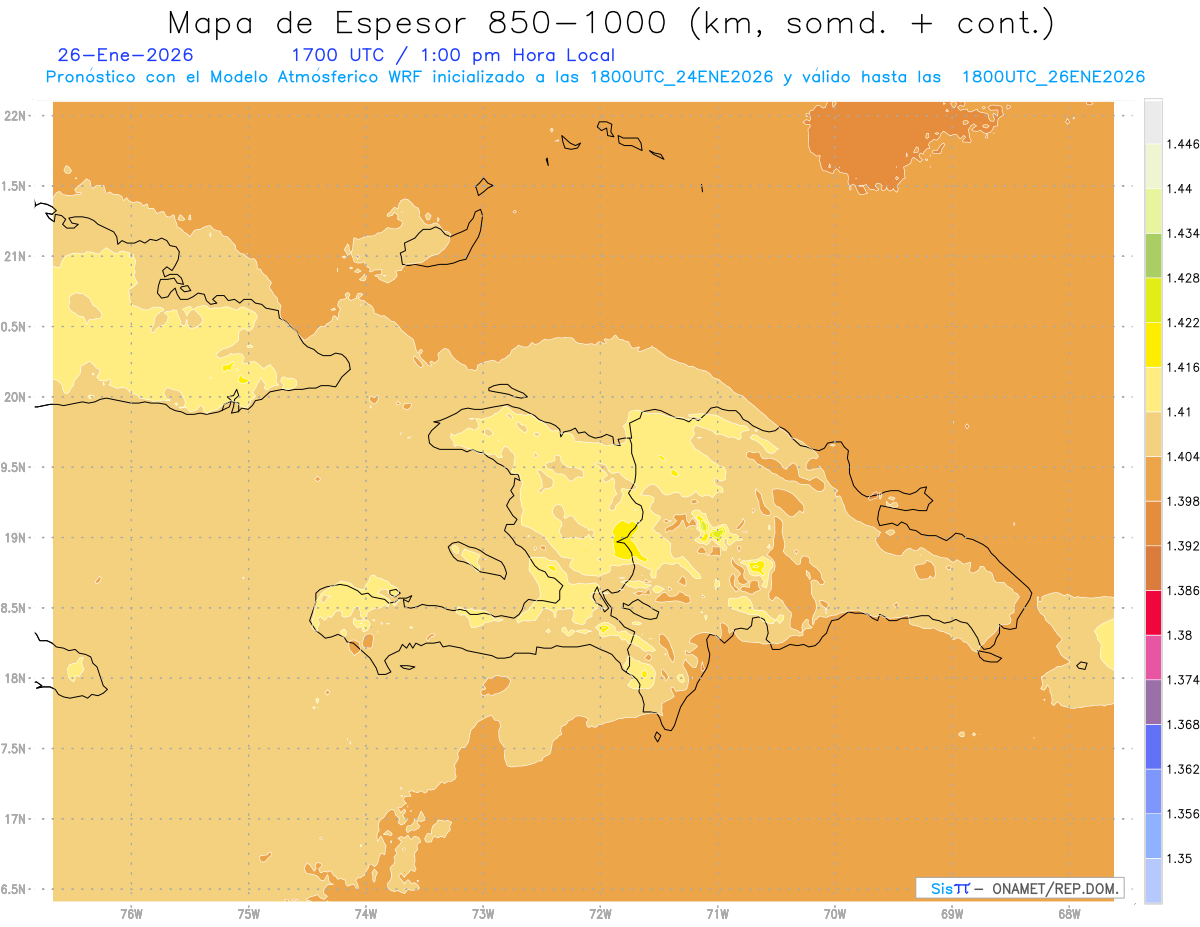Click the 'Modelo Atmosferico WRF' forecast description line
This screenshot has height=927, width=1200.
click(x=595, y=77)
